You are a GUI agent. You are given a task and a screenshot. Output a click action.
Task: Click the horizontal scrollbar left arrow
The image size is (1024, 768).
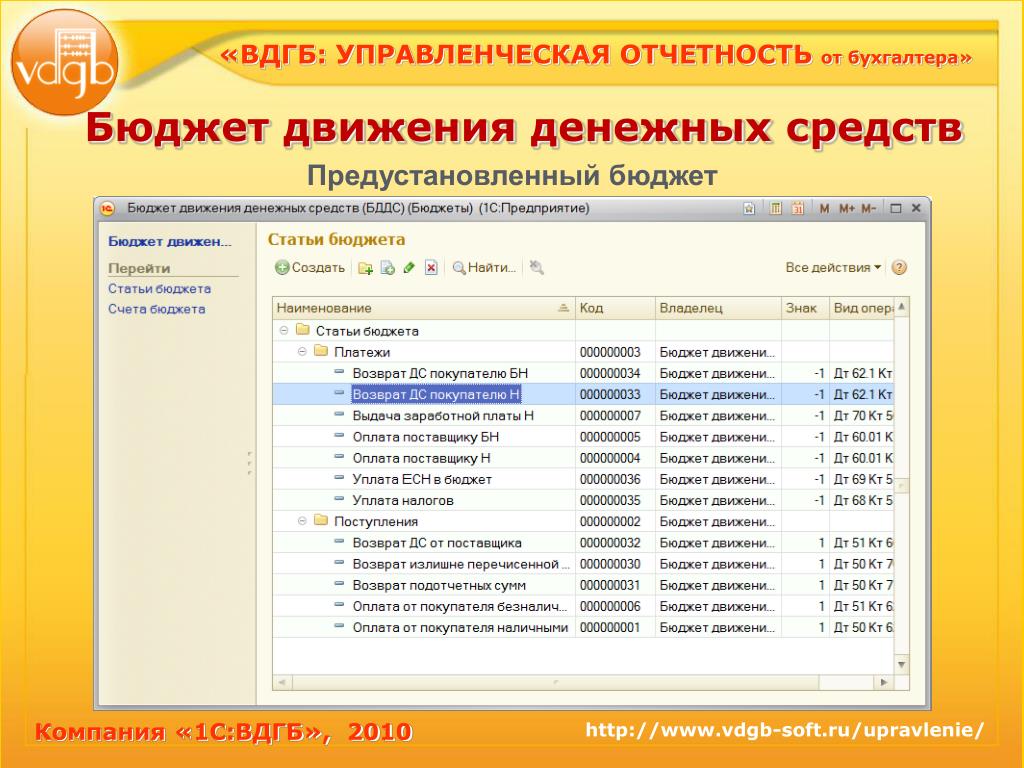click(282, 682)
